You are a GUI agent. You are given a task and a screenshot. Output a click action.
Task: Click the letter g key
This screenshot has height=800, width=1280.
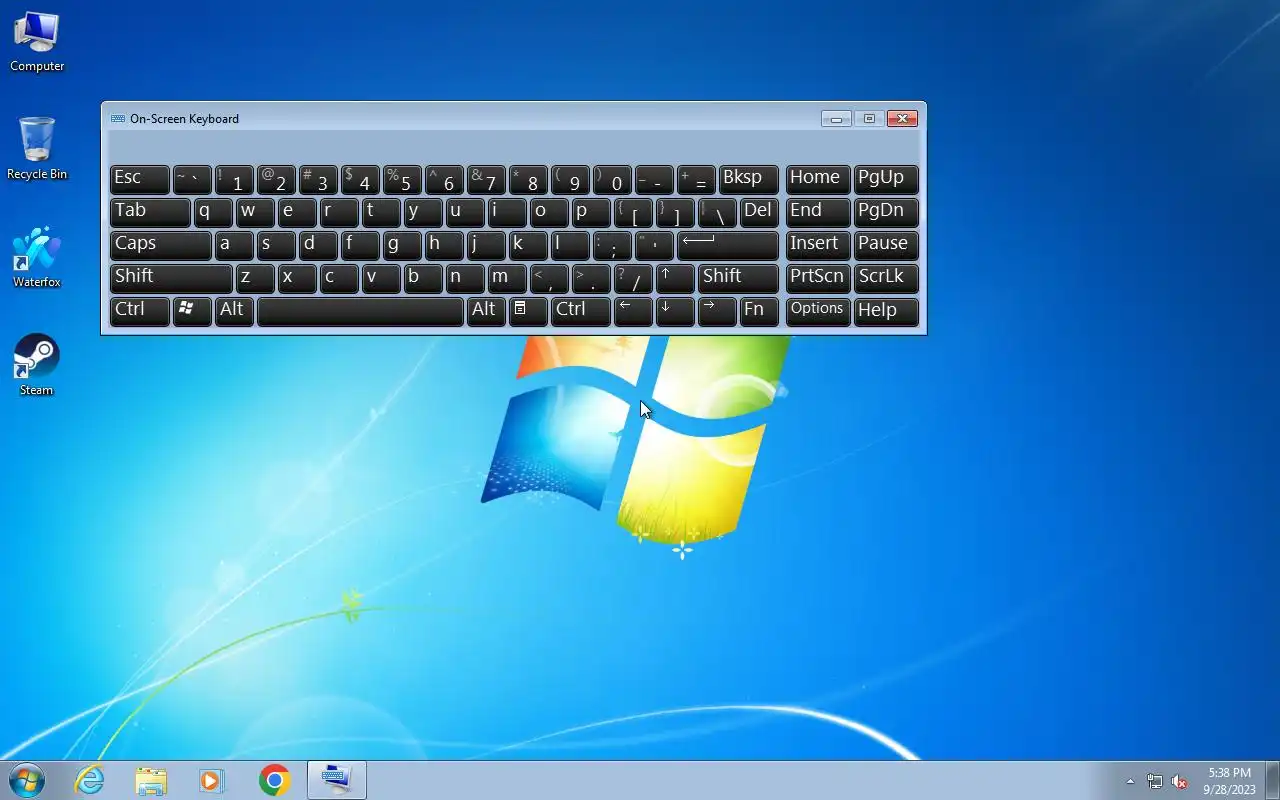click(402, 245)
